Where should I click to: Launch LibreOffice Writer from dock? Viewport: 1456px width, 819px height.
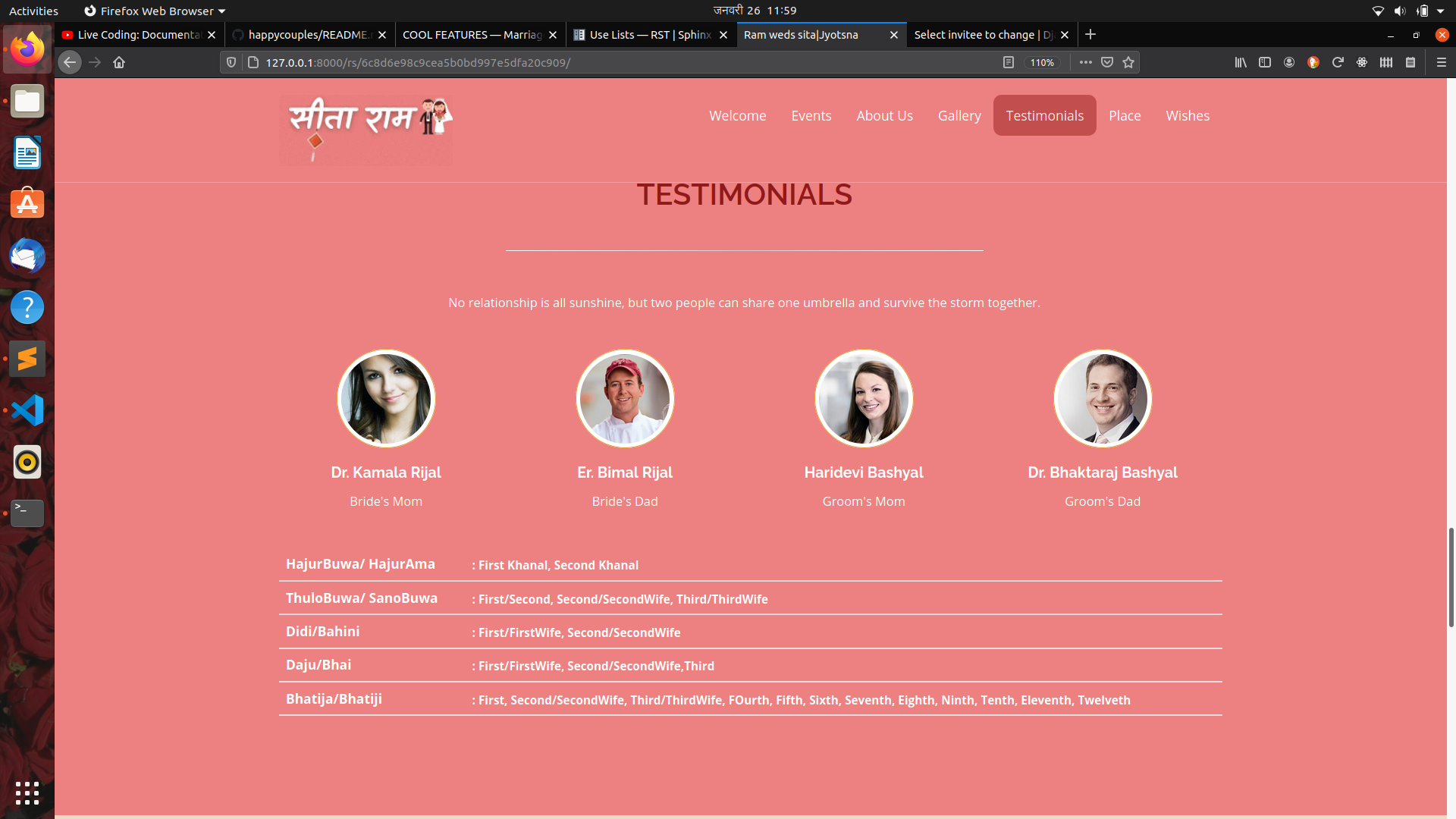point(27,153)
